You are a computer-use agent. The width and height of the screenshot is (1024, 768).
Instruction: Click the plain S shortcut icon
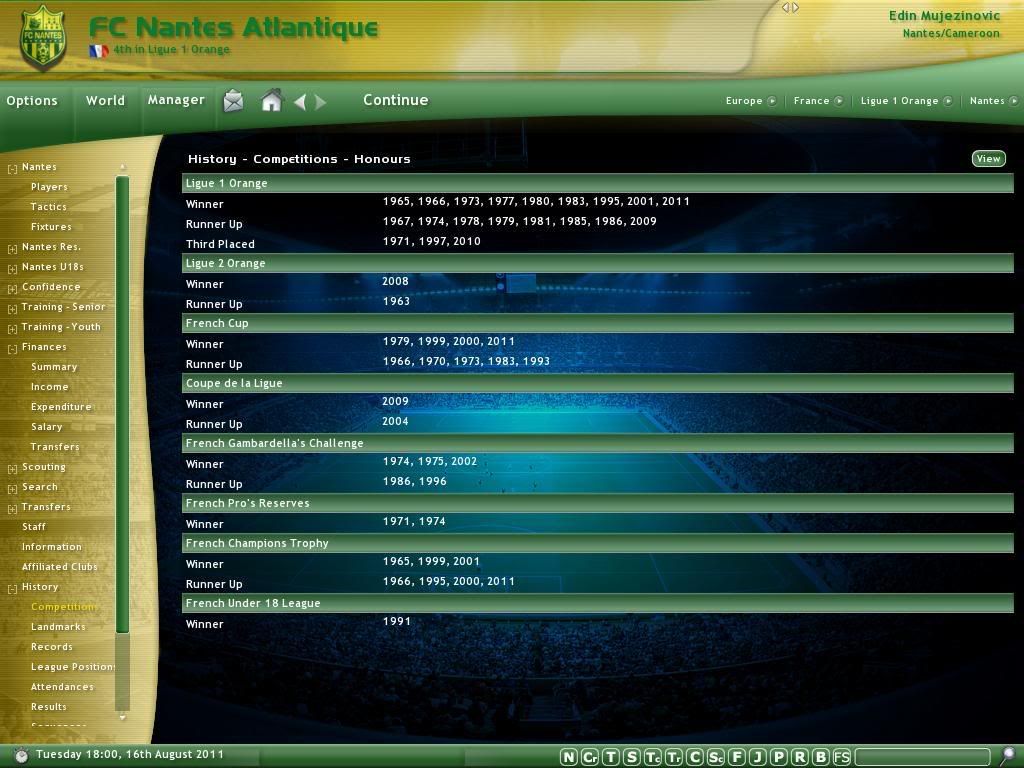[632, 757]
